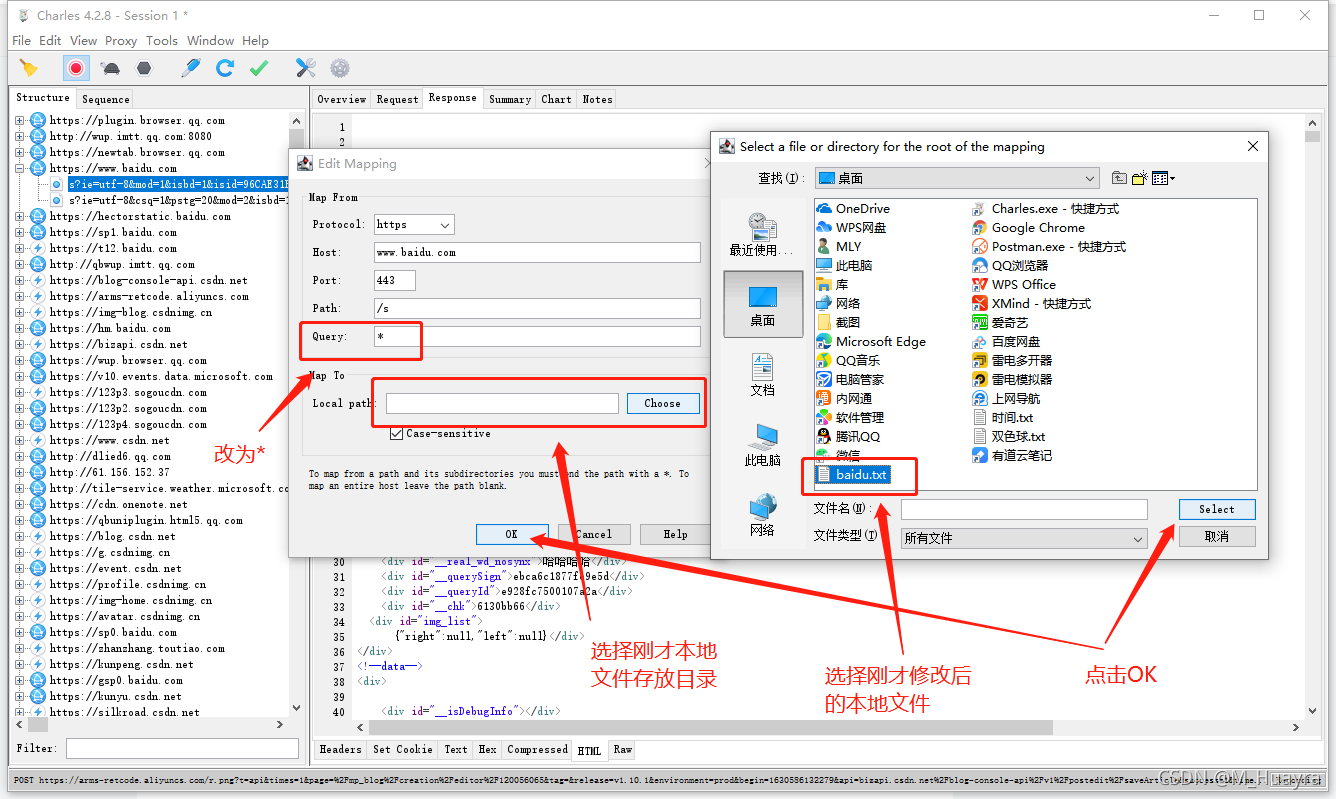This screenshot has width=1336, height=799.
Task: Select WPS Office in the file list
Action: pyautogui.click(x=1014, y=284)
